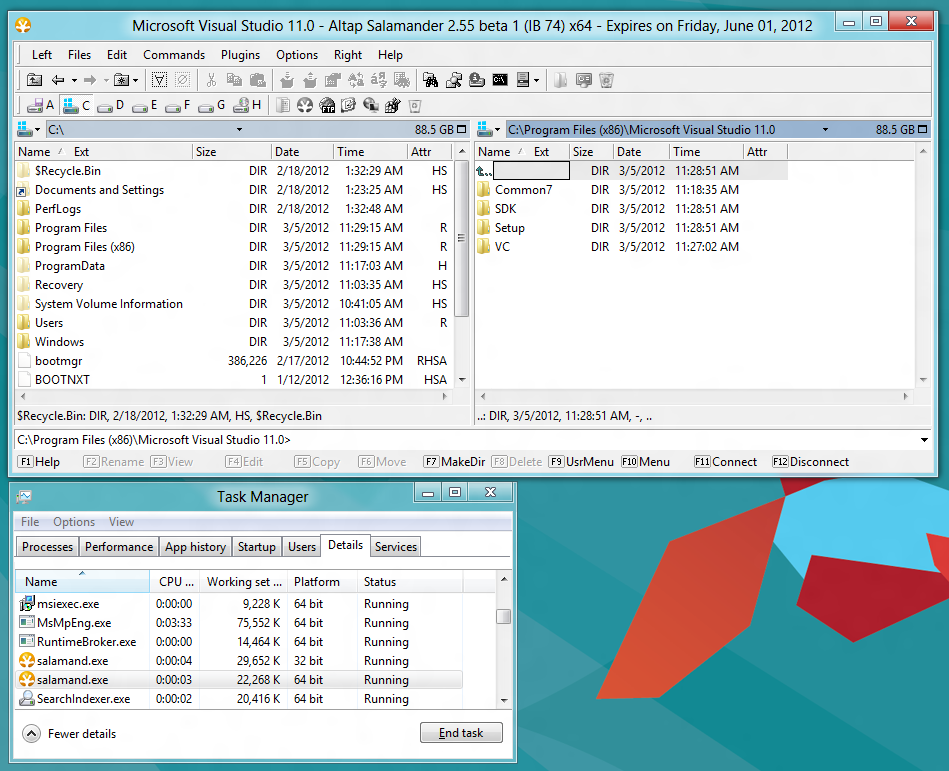949x771 pixels.
Task: Select drive A floppy icon
Action: click(x=35, y=105)
